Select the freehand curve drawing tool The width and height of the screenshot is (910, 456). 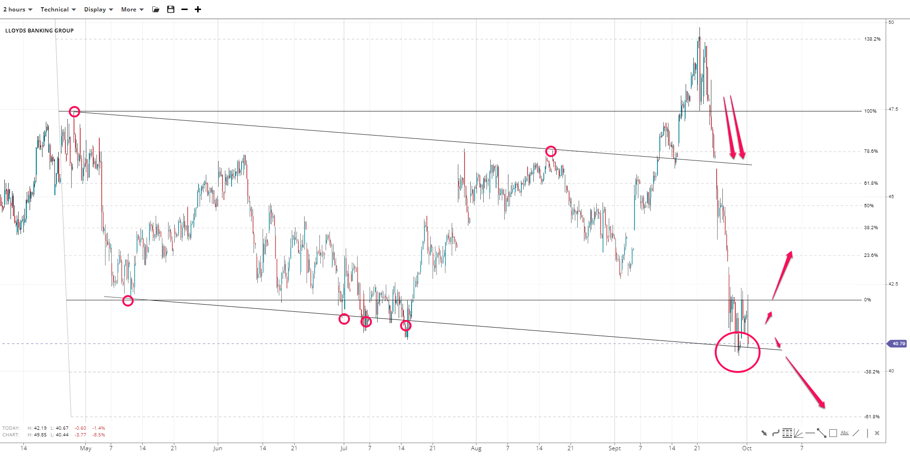[776, 433]
